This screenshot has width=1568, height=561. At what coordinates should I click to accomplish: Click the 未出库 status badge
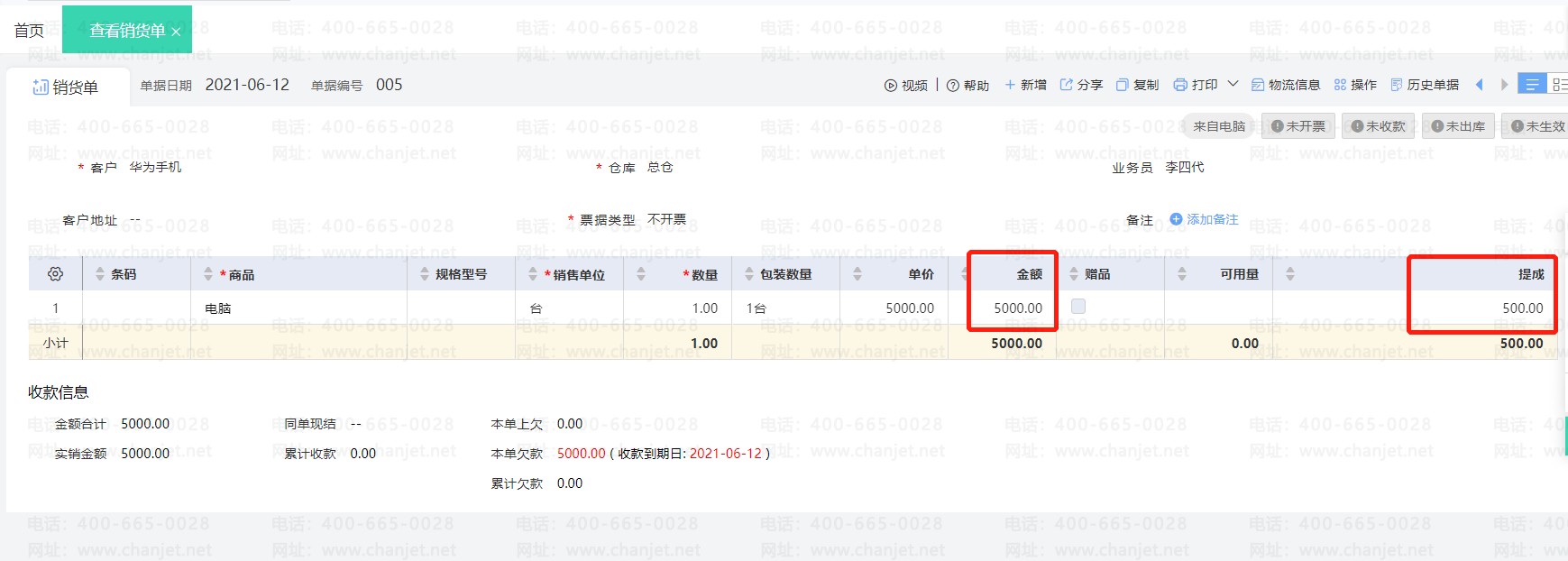tap(1459, 126)
